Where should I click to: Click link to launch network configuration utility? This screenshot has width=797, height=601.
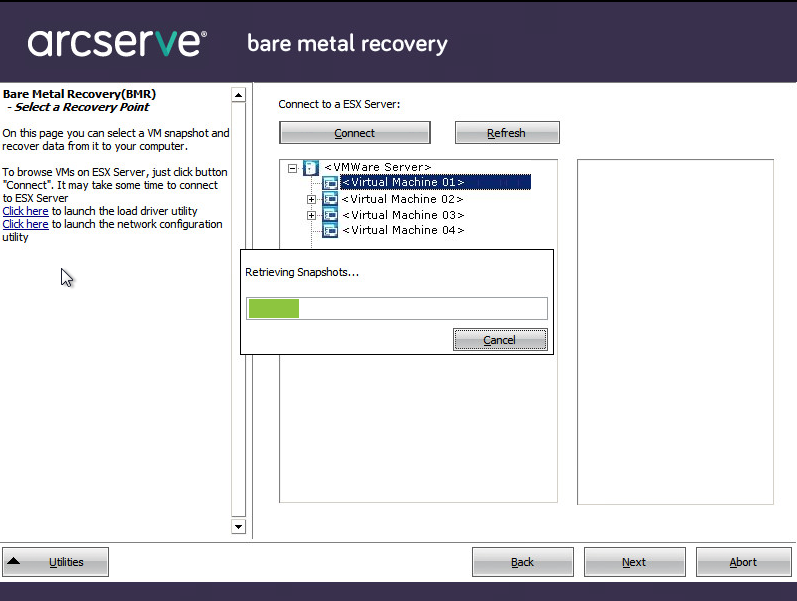[x=25, y=224]
